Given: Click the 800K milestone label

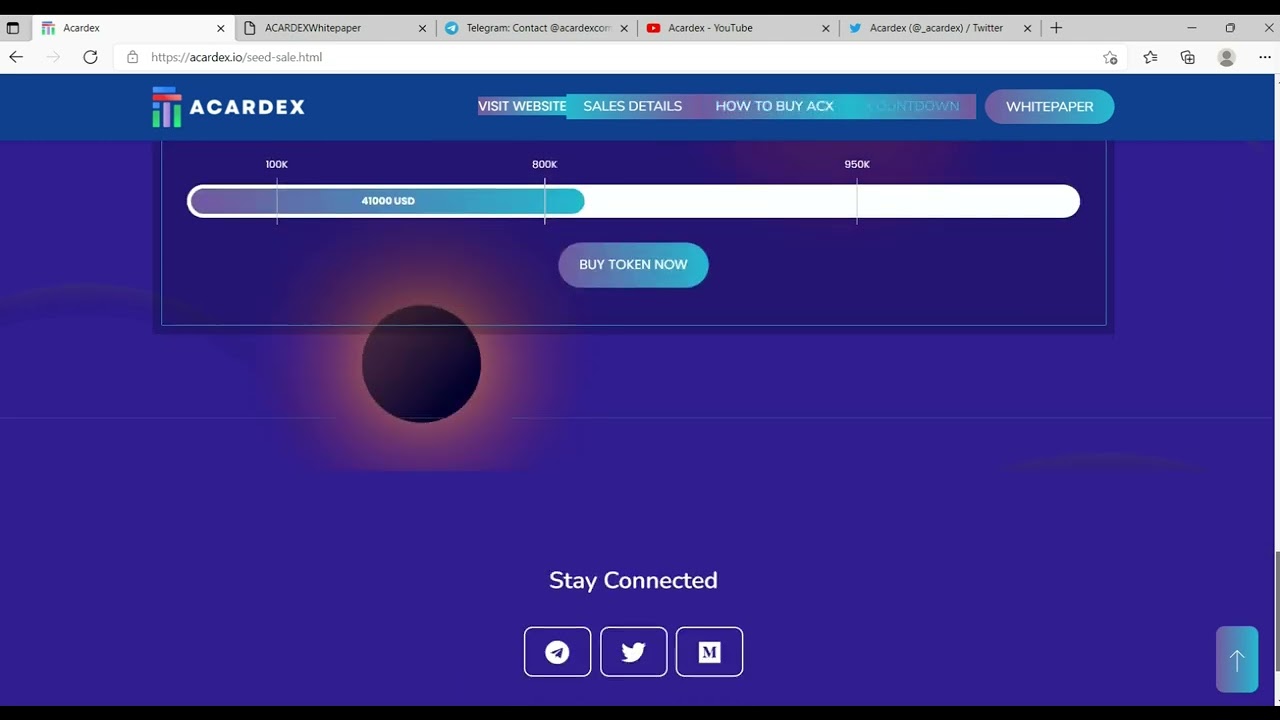Looking at the screenshot, I should click(545, 164).
